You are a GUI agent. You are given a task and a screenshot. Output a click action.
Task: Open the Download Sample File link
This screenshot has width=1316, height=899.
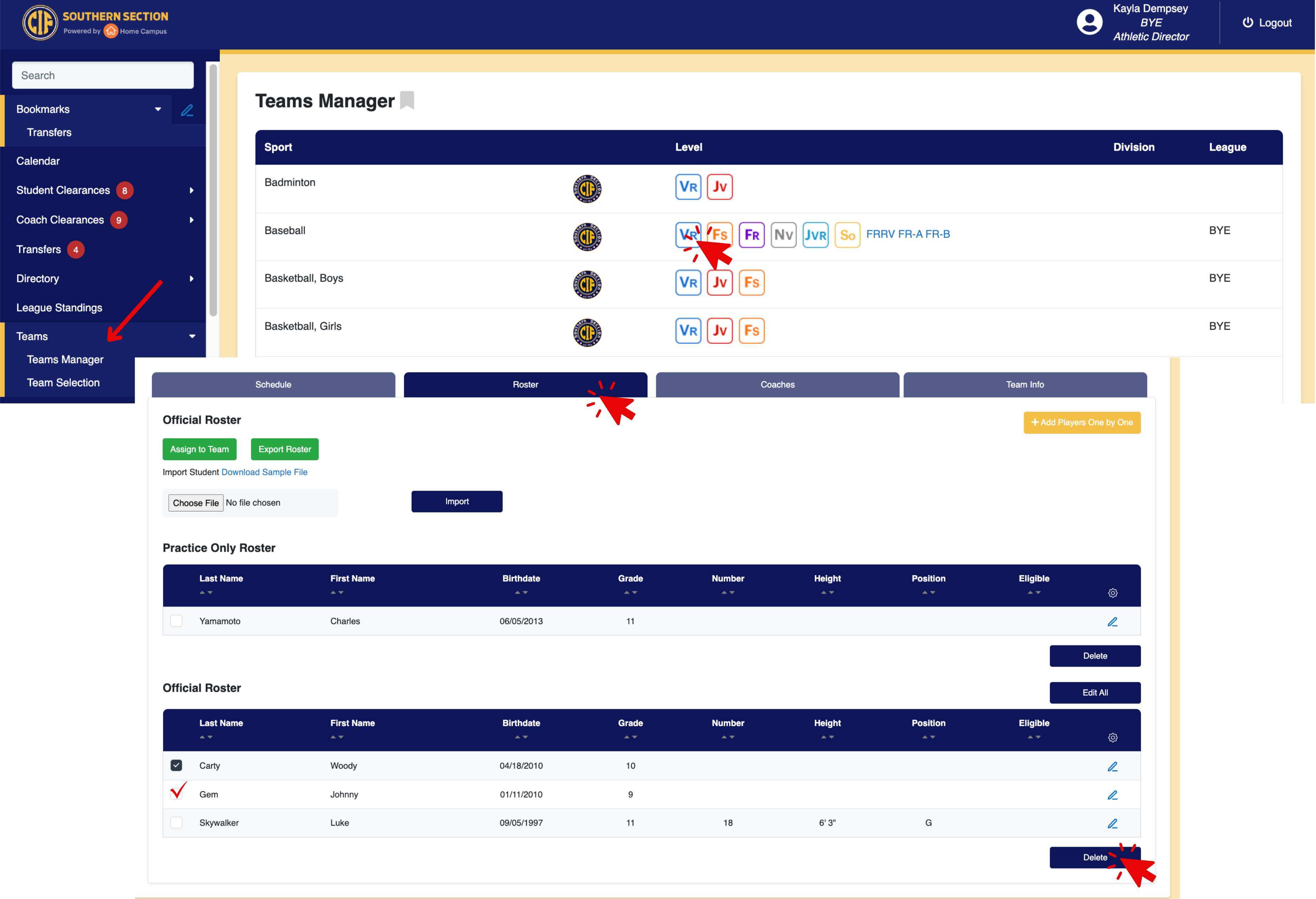[264, 472]
